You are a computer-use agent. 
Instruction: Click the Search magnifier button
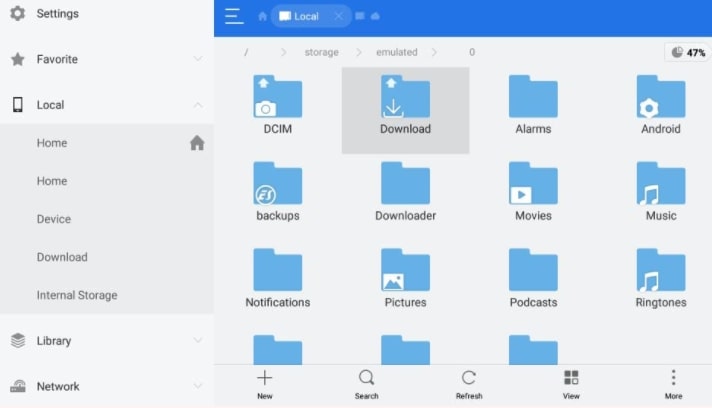tap(366, 384)
